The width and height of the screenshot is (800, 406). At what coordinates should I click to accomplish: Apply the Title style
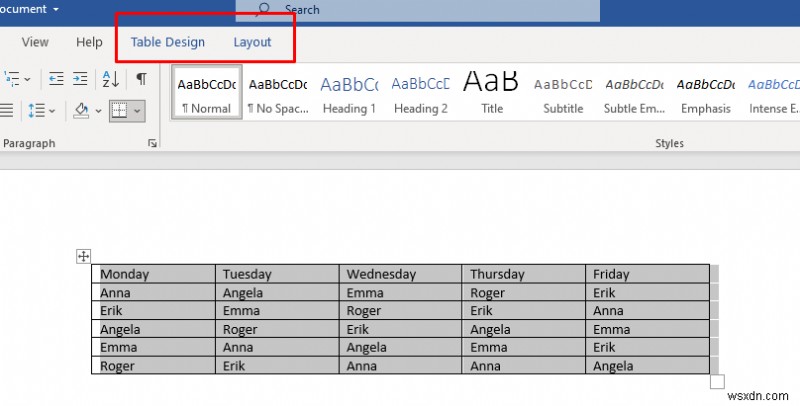tap(491, 93)
